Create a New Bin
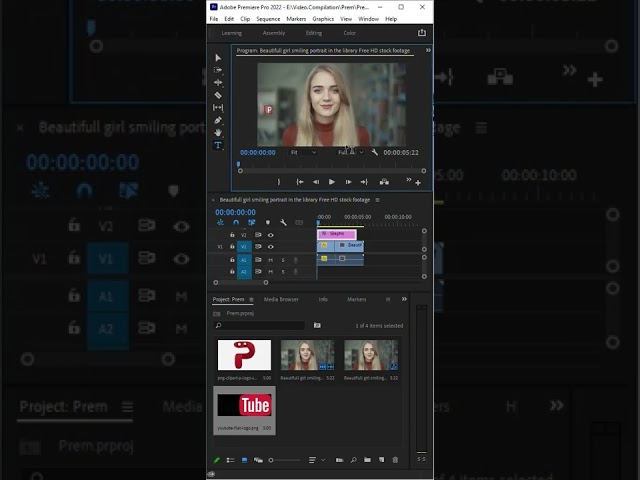 (x=367, y=460)
